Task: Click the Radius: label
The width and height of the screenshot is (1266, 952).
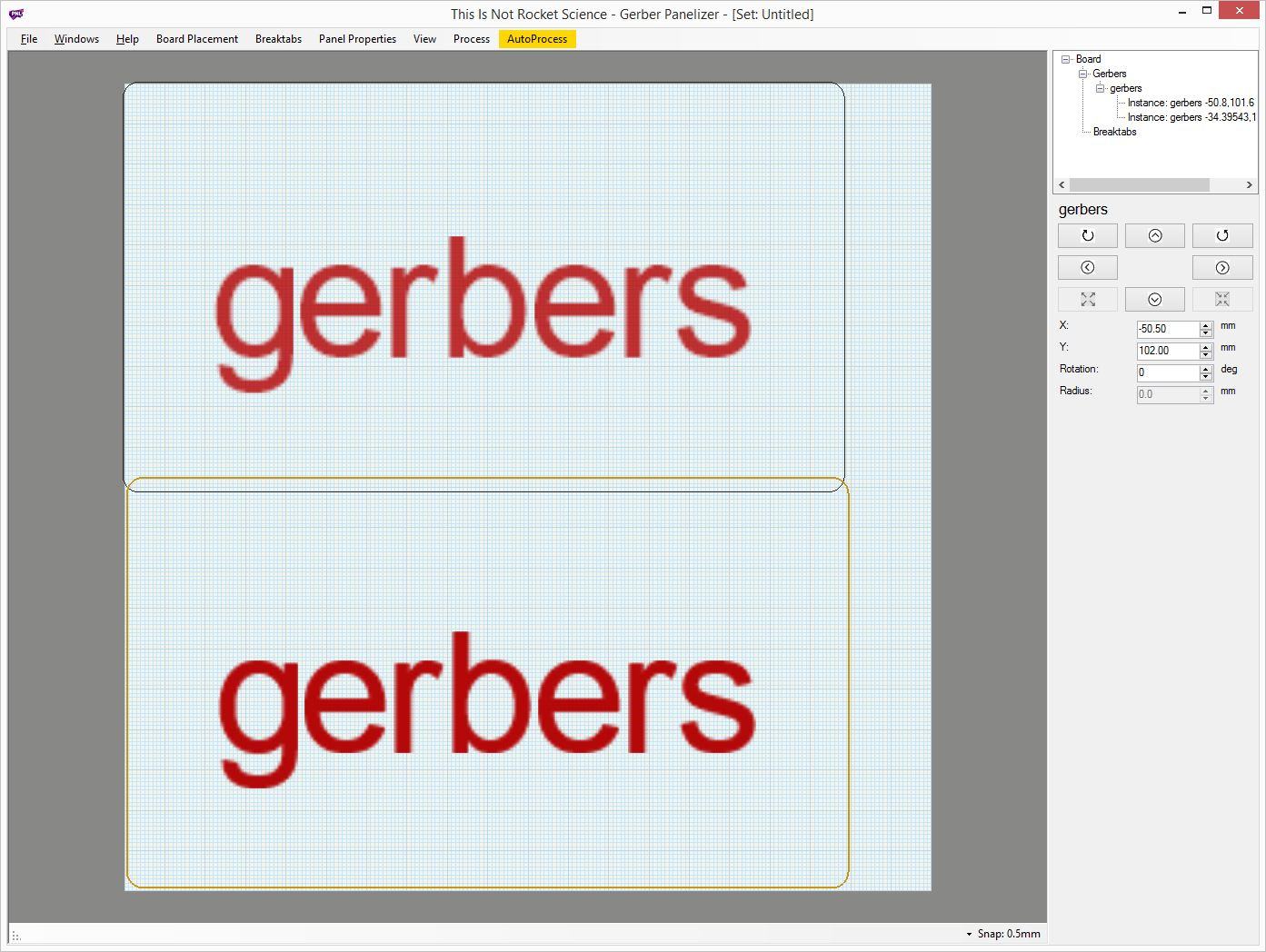Action: pos(1075,391)
